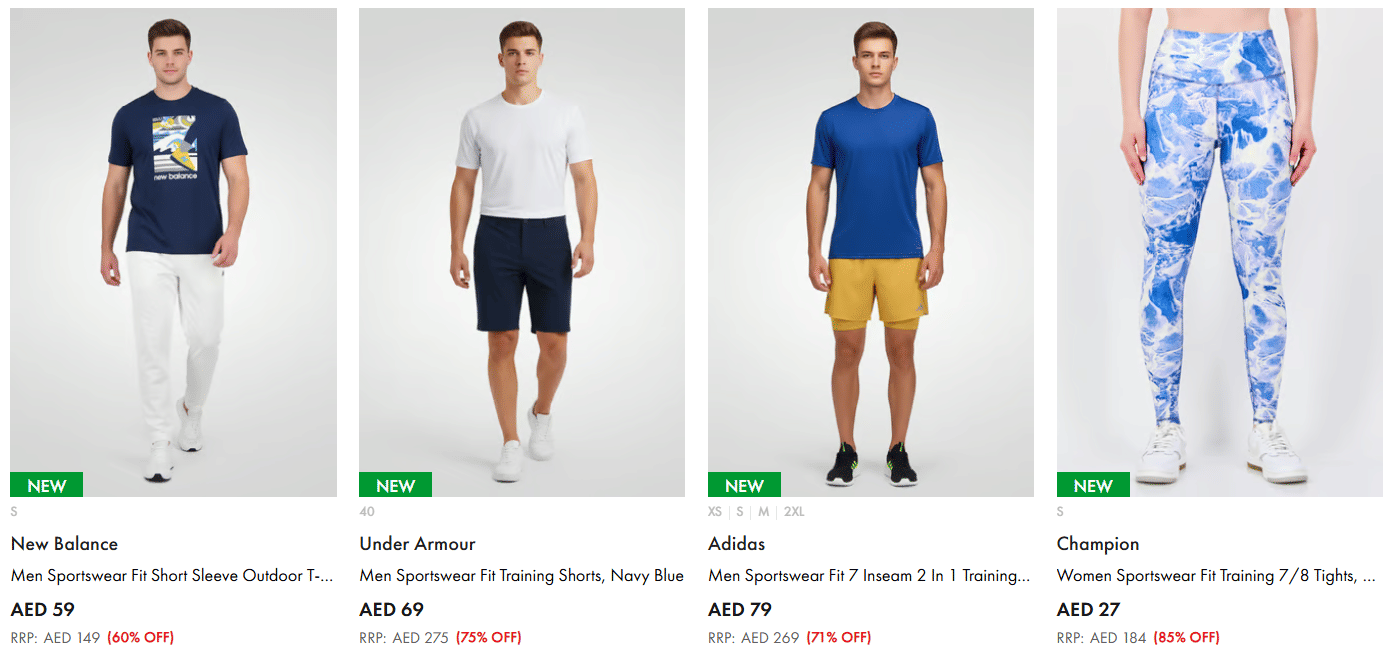Open Women Sportswear Fit Training 7/8 Tights title

1216,576
